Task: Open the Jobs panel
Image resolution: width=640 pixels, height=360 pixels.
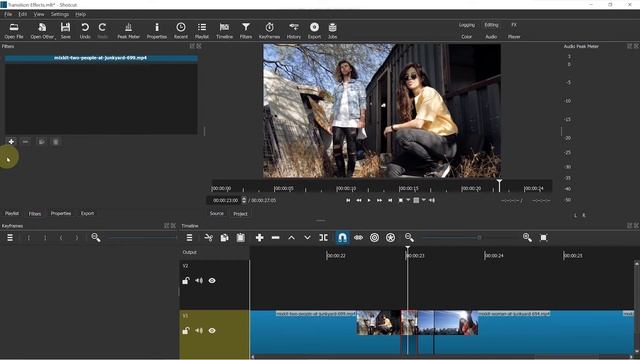Action: [333, 31]
